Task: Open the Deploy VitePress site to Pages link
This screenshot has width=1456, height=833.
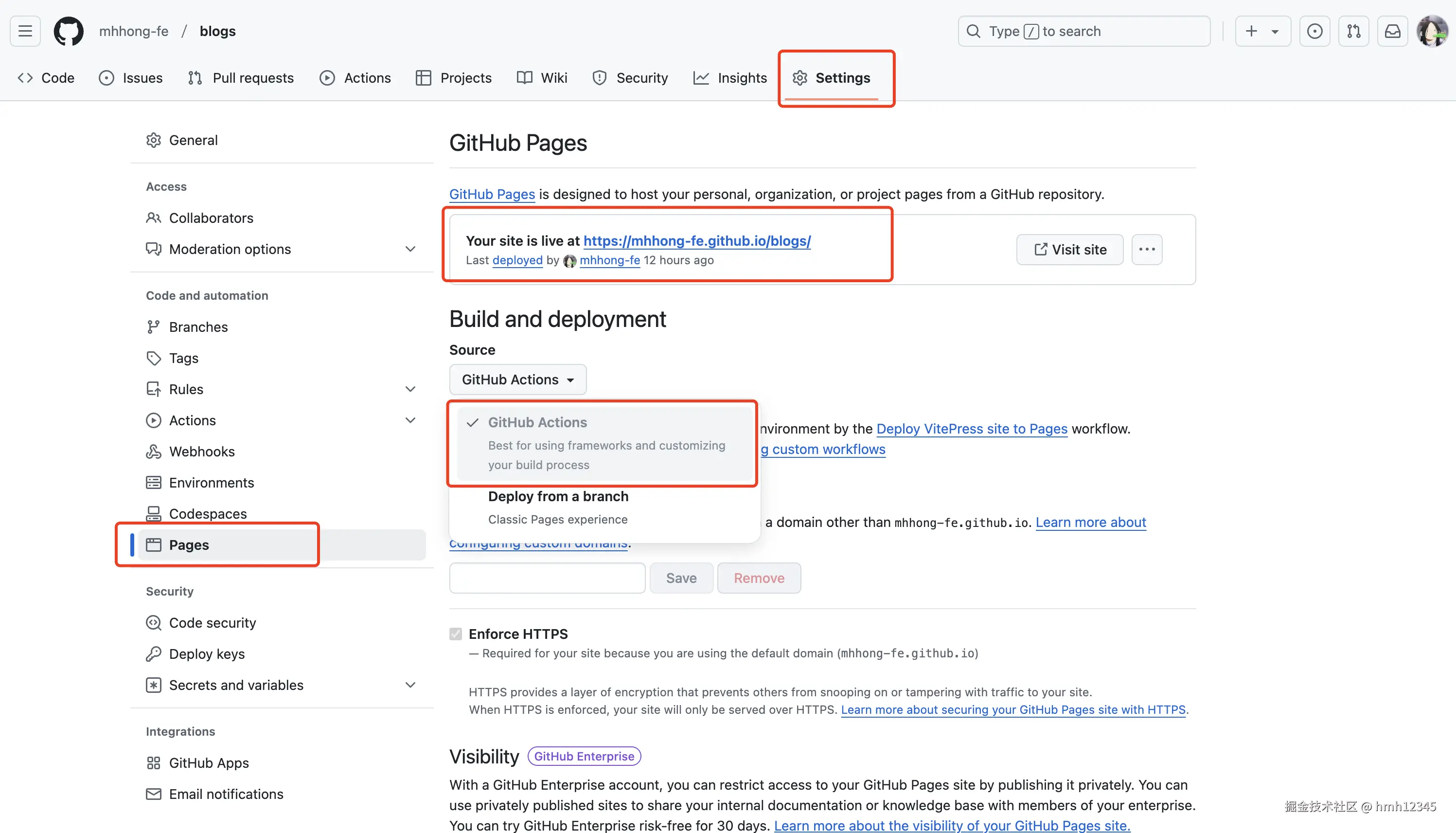Action: (971, 429)
